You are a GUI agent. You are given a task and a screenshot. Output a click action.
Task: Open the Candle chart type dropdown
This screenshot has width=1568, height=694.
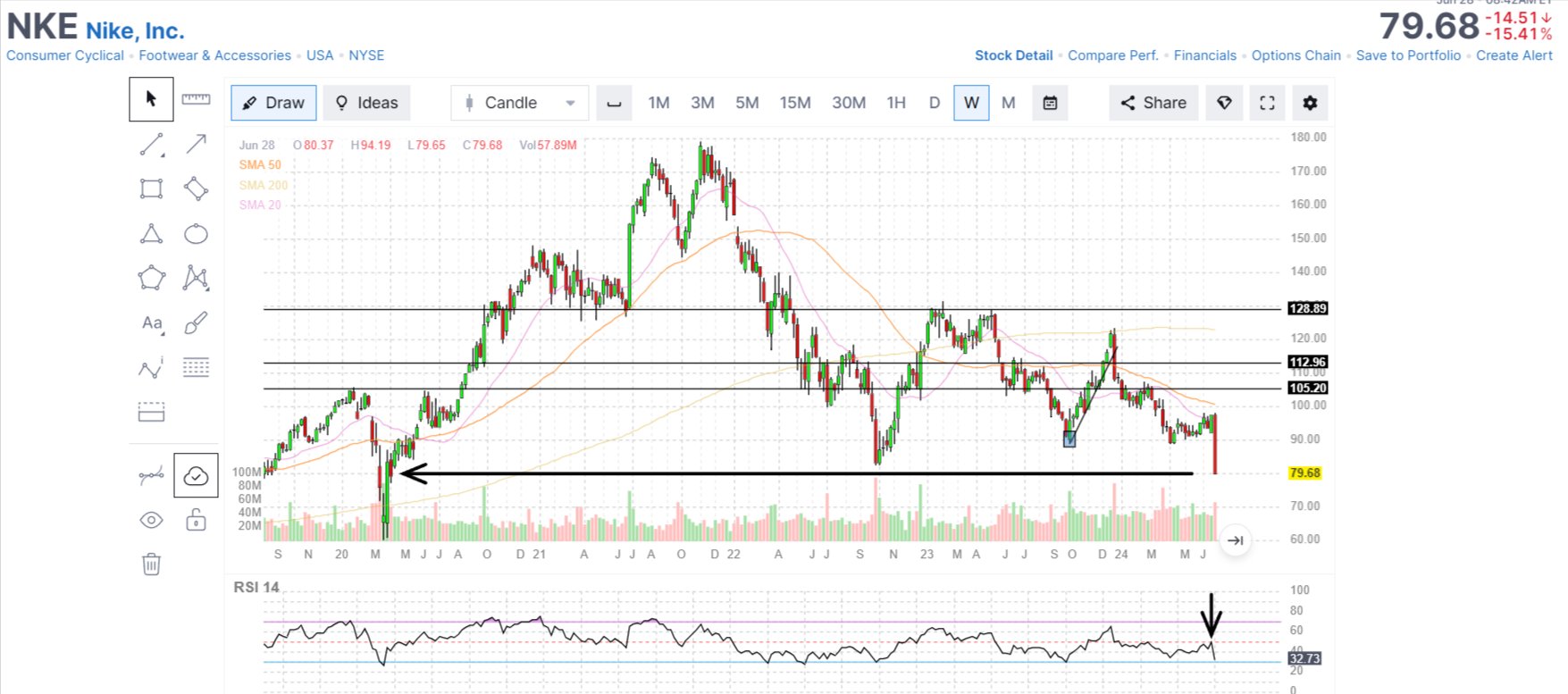click(x=519, y=103)
